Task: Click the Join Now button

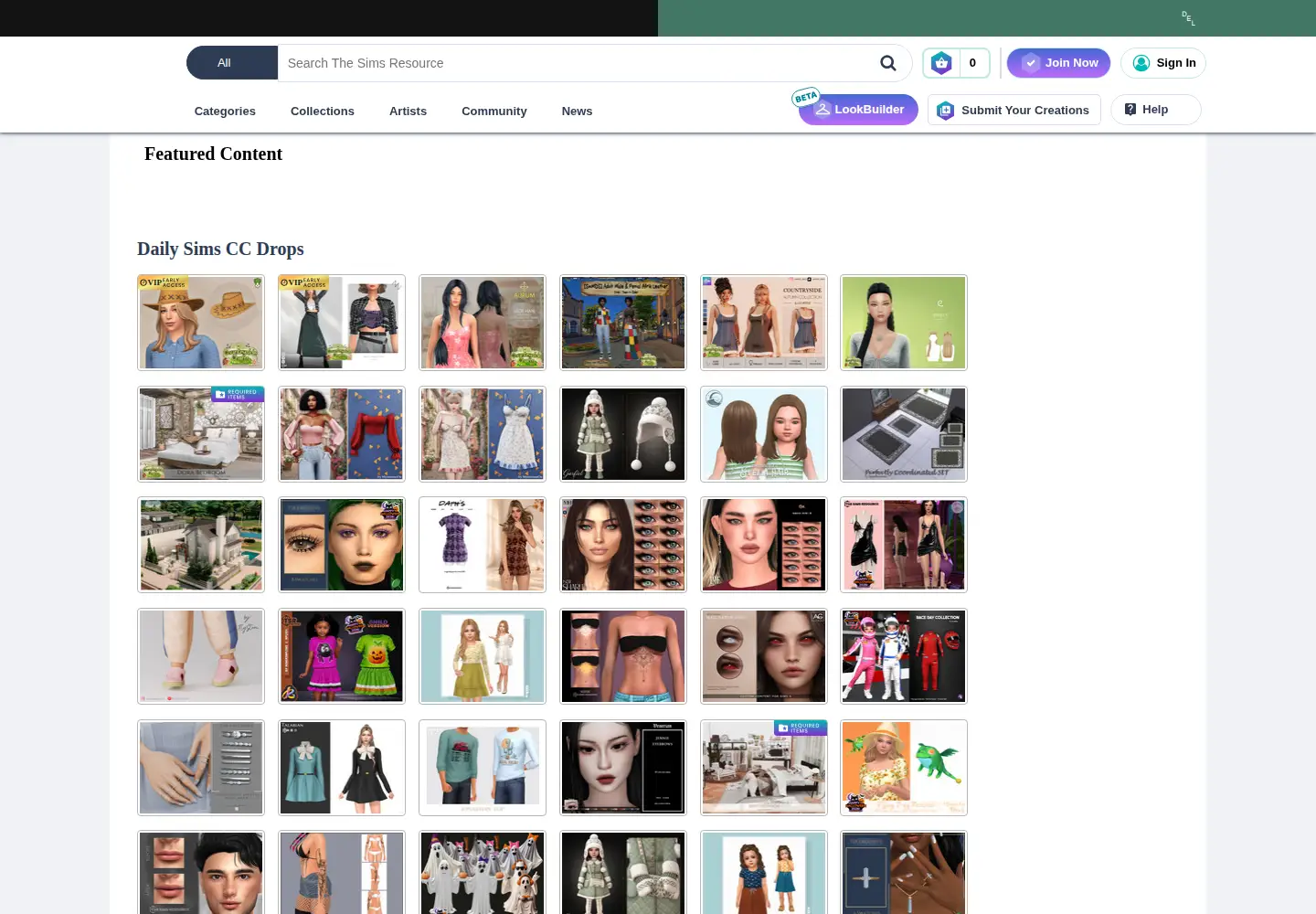Action: click(1058, 63)
